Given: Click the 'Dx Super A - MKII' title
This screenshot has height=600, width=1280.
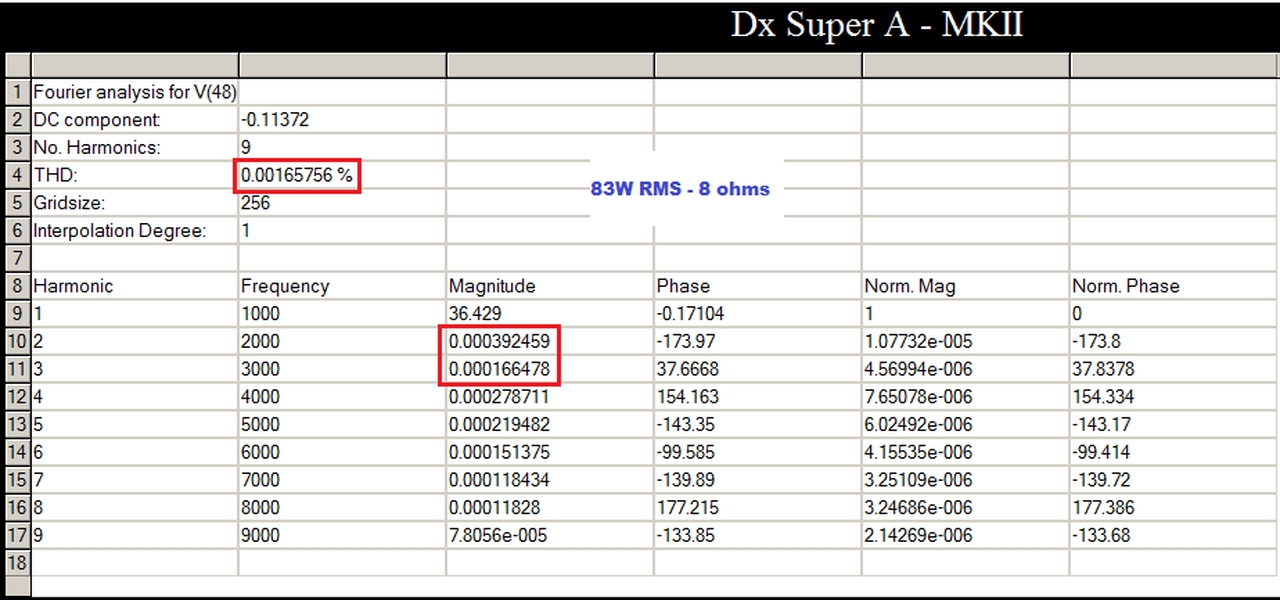Looking at the screenshot, I should (877, 25).
